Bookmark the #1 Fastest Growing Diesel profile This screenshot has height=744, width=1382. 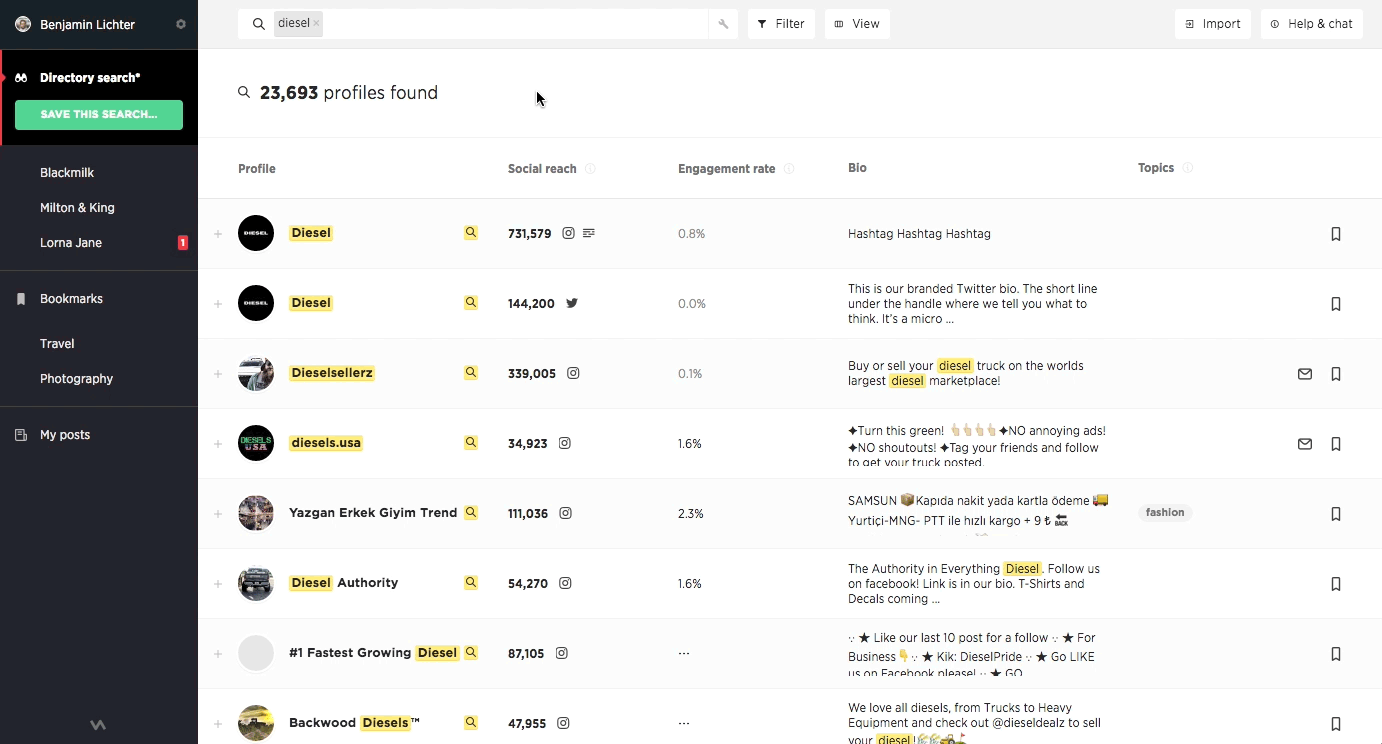[1336, 654]
